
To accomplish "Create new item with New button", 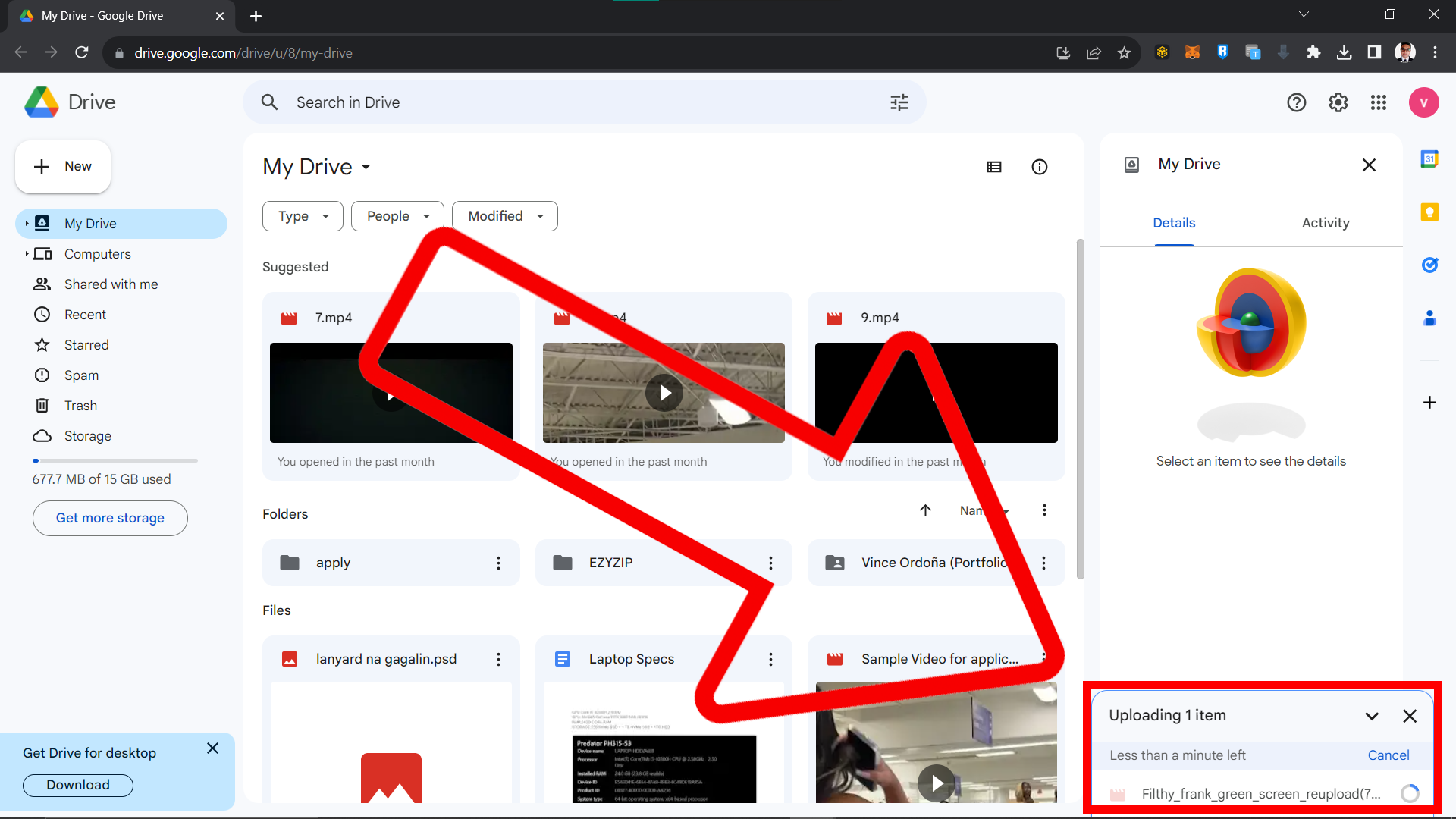I will (62, 166).
